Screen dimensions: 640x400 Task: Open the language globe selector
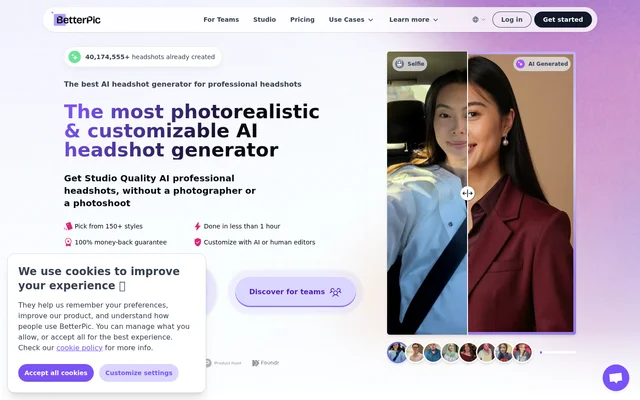click(x=479, y=20)
